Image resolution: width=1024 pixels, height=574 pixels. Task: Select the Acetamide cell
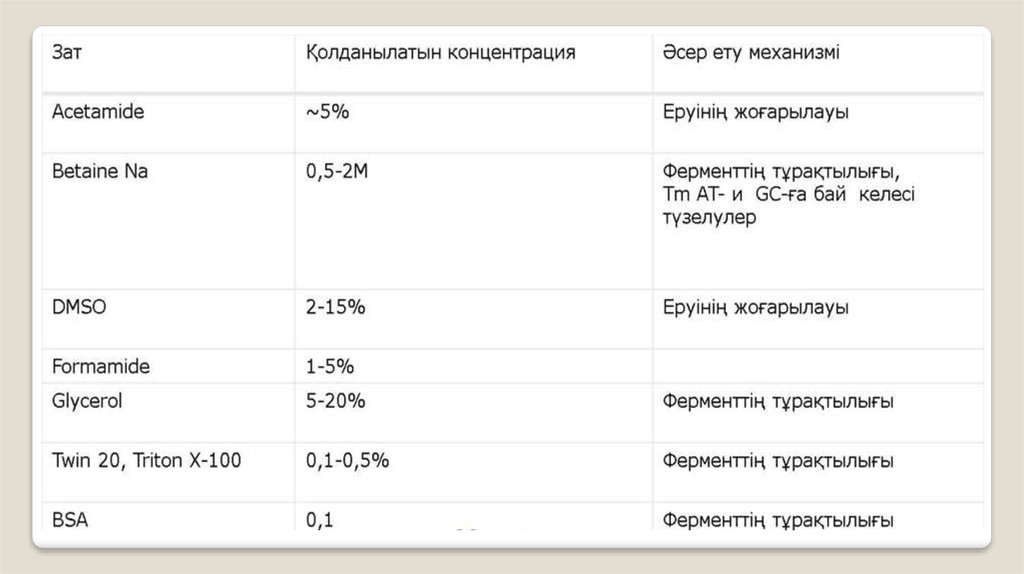tap(98, 112)
